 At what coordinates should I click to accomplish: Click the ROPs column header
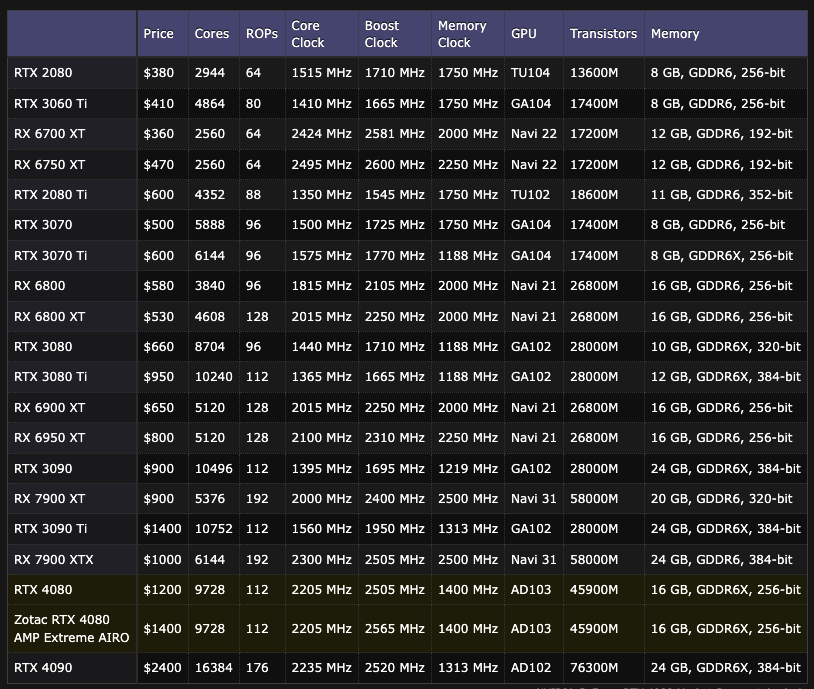(x=262, y=34)
